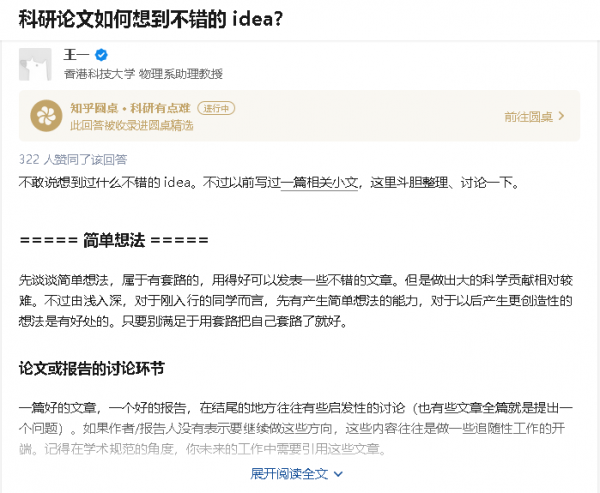Click the faded paragraph starting 一篇好的文章
Image resolution: width=600 pixels, height=493 pixels.
tap(300, 428)
